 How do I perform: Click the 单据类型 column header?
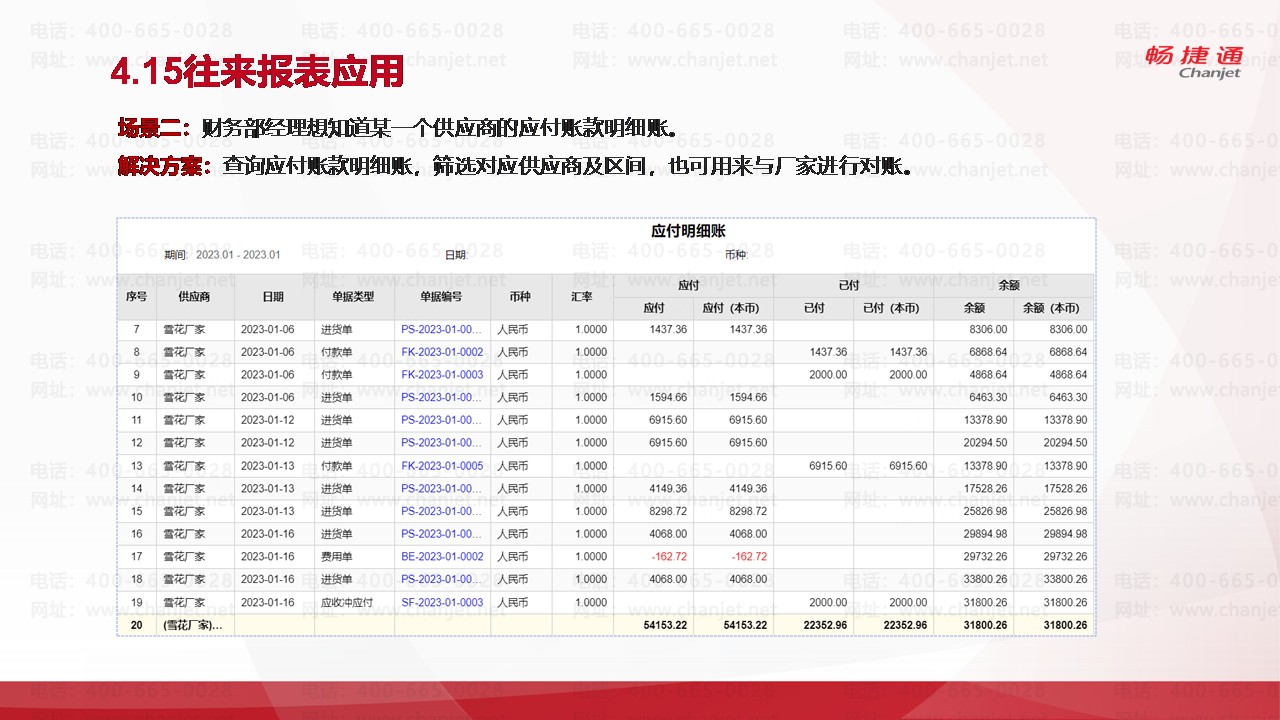tap(353, 297)
